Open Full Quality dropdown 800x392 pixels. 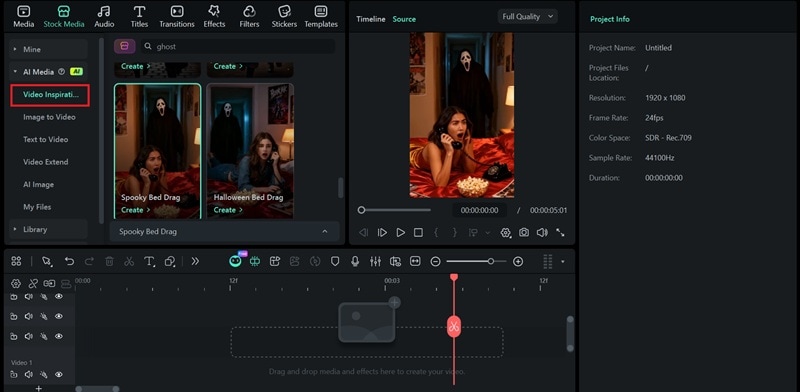coord(527,16)
